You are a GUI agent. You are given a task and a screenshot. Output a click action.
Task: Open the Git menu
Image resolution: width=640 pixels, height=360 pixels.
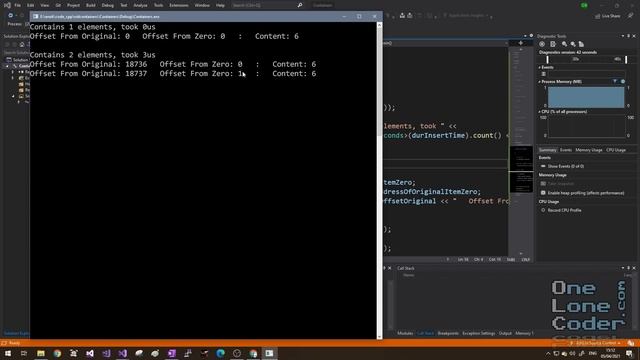coord(58,5)
